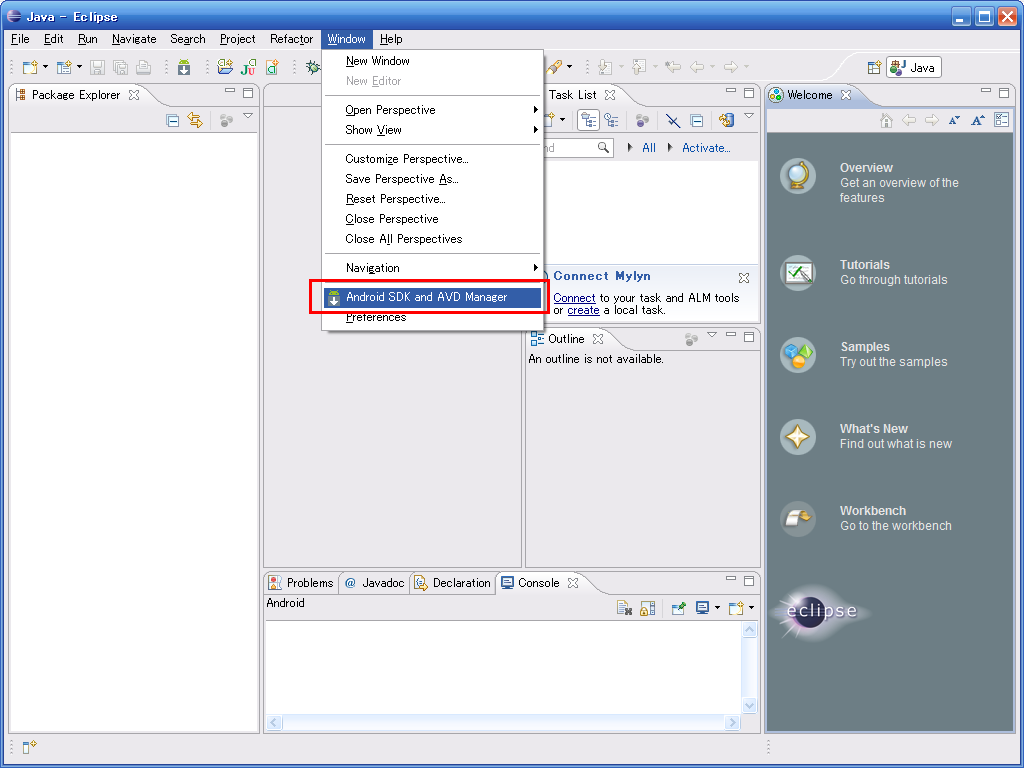Click the create local task link
The width and height of the screenshot is (1024, 768).
point(583,310)
